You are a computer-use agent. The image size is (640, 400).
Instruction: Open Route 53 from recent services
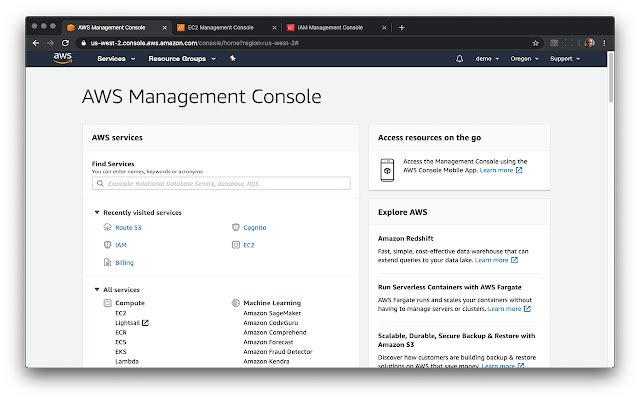(128, 228)
